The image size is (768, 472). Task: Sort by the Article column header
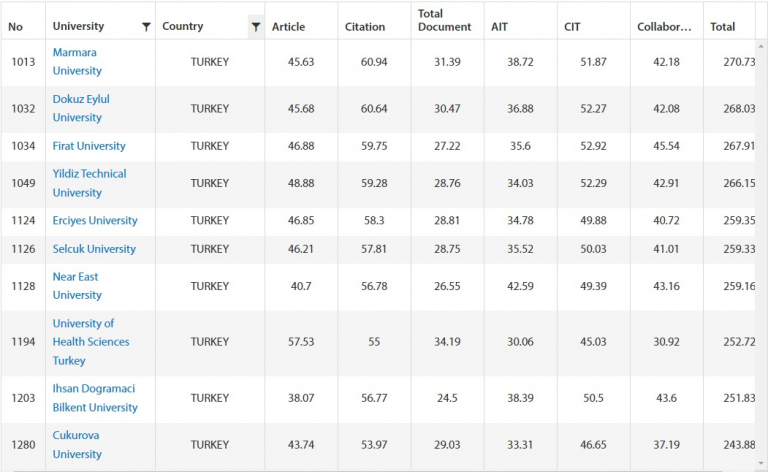coord(289,27)
